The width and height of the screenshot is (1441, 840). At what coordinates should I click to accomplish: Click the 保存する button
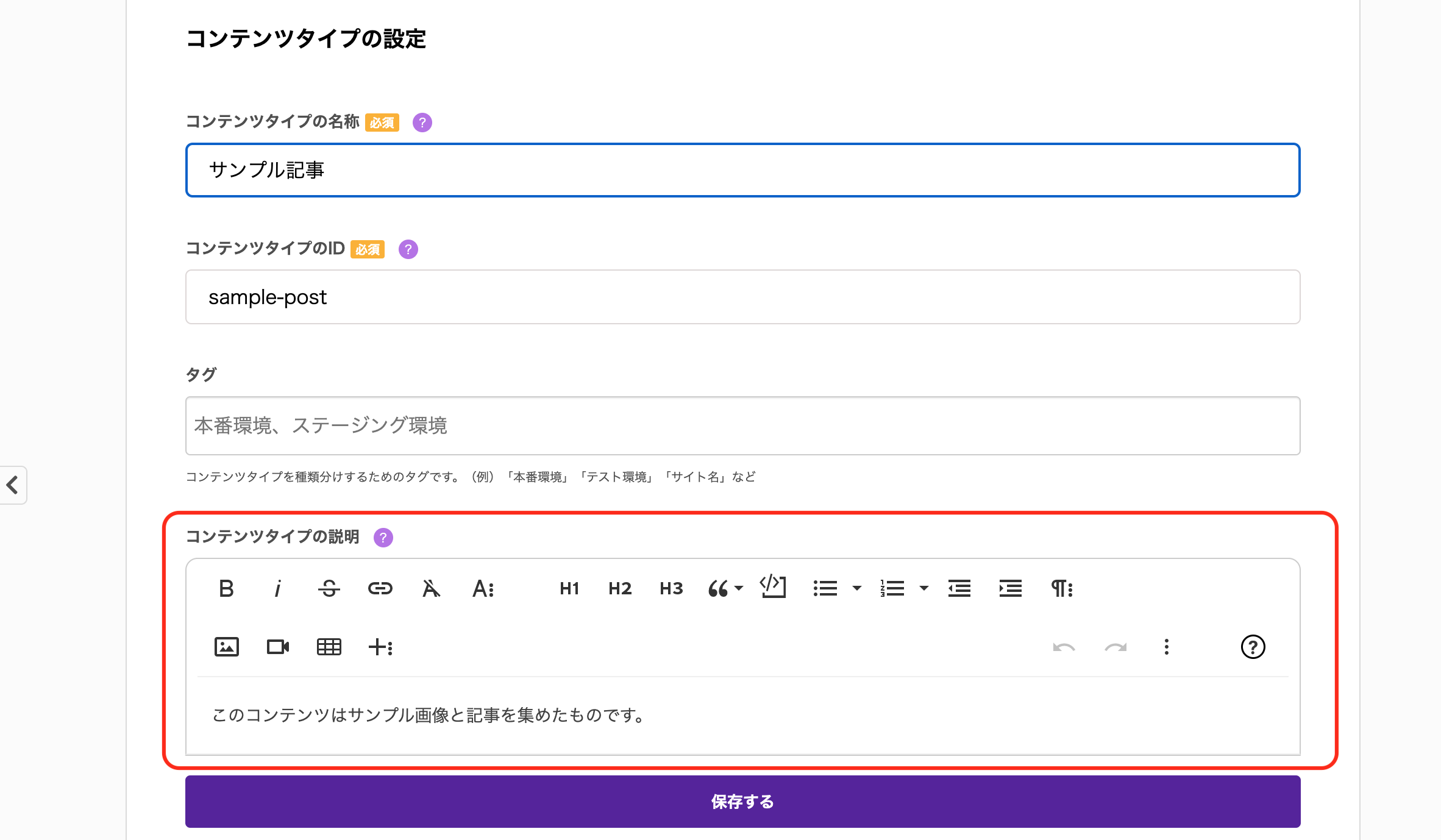742,802
